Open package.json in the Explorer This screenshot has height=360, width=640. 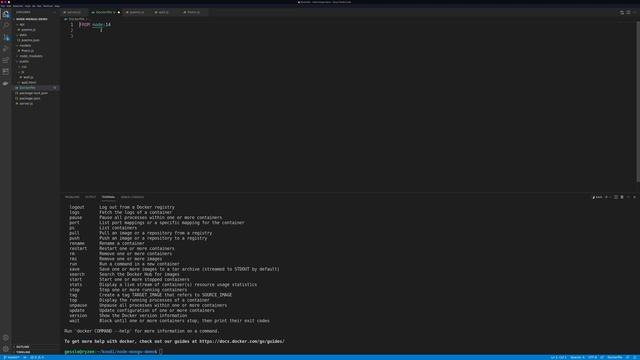[x=29, y=98]
